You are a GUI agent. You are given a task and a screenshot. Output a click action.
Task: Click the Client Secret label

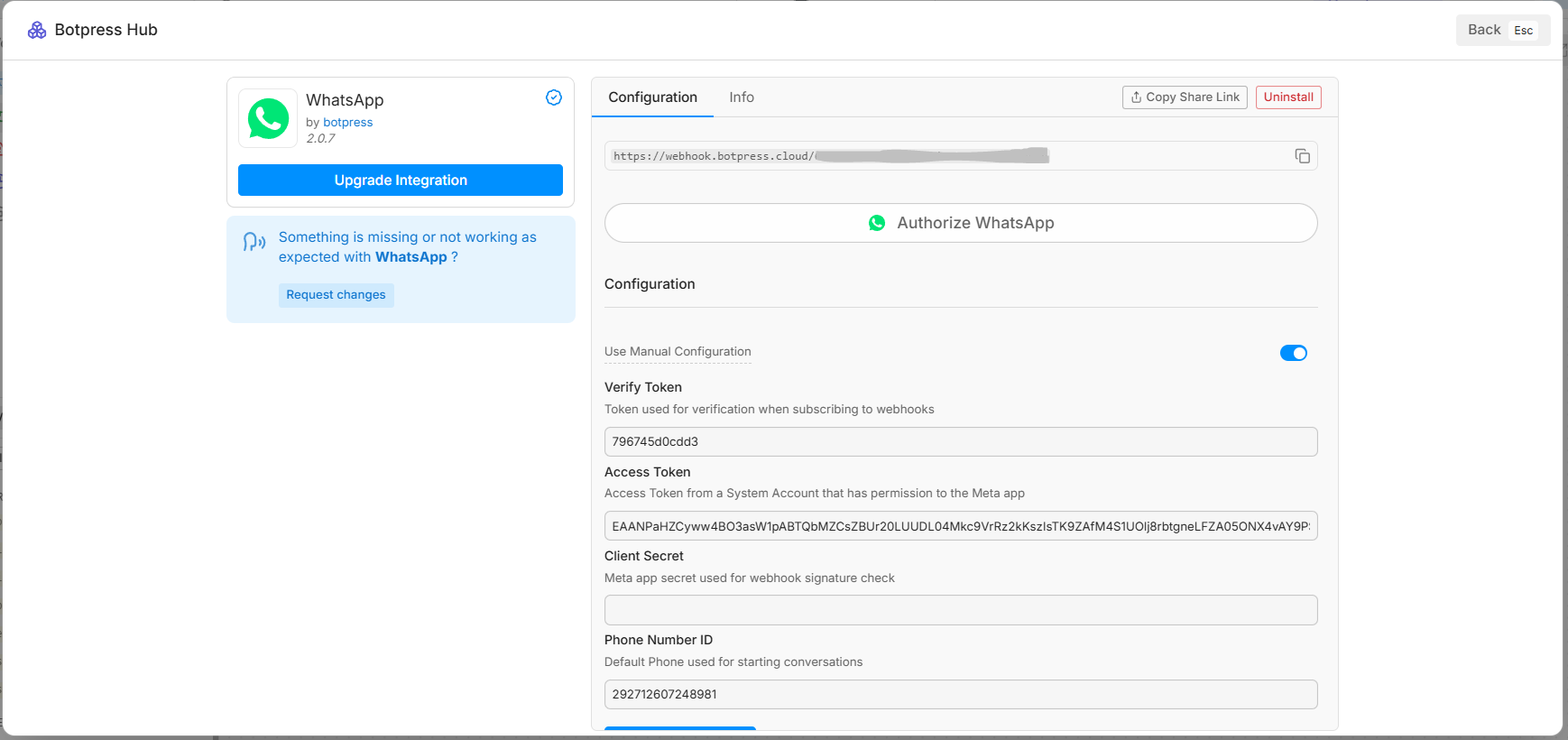[x=644, y=556]
